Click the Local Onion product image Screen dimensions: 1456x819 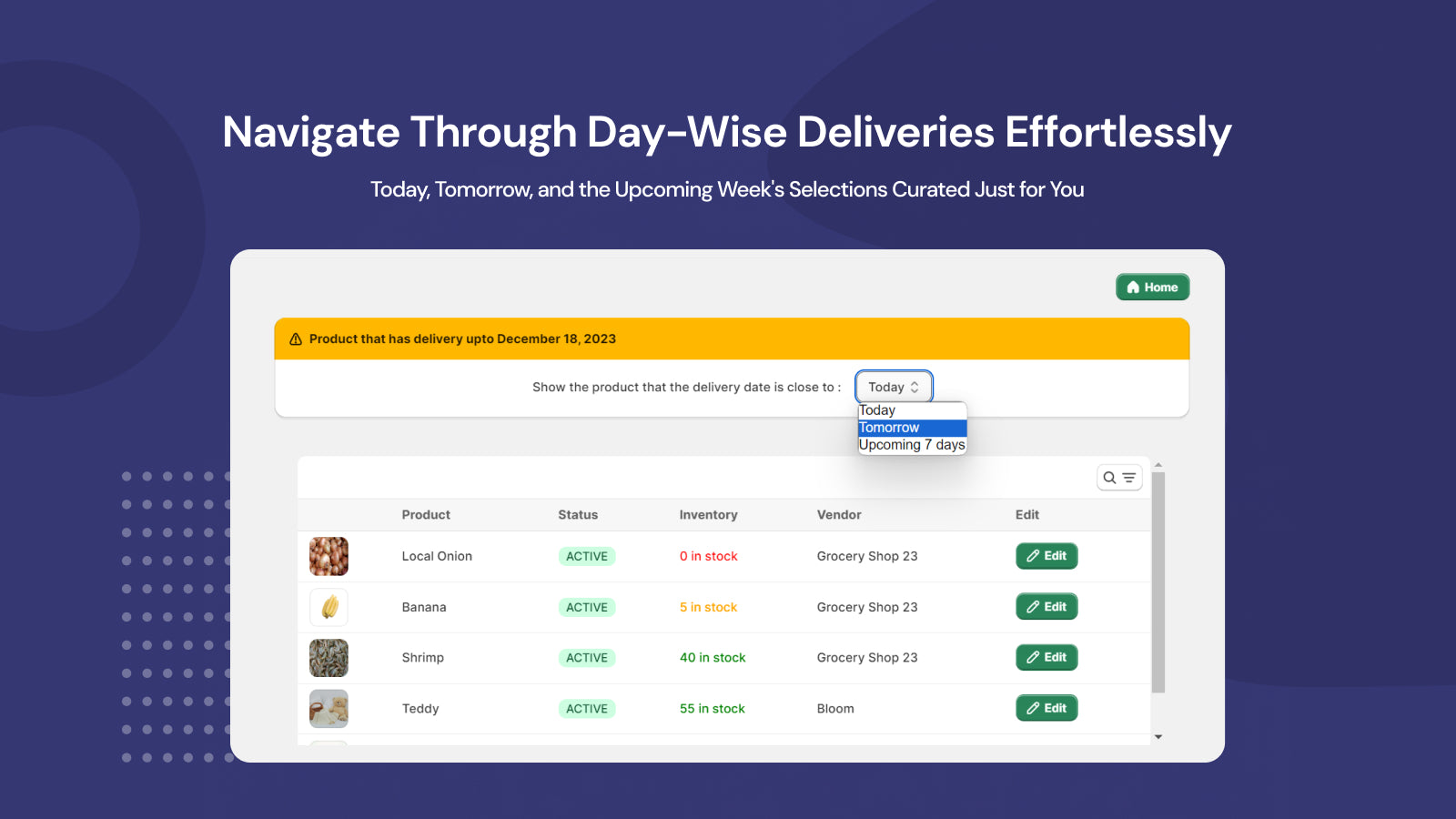point(328,556)
